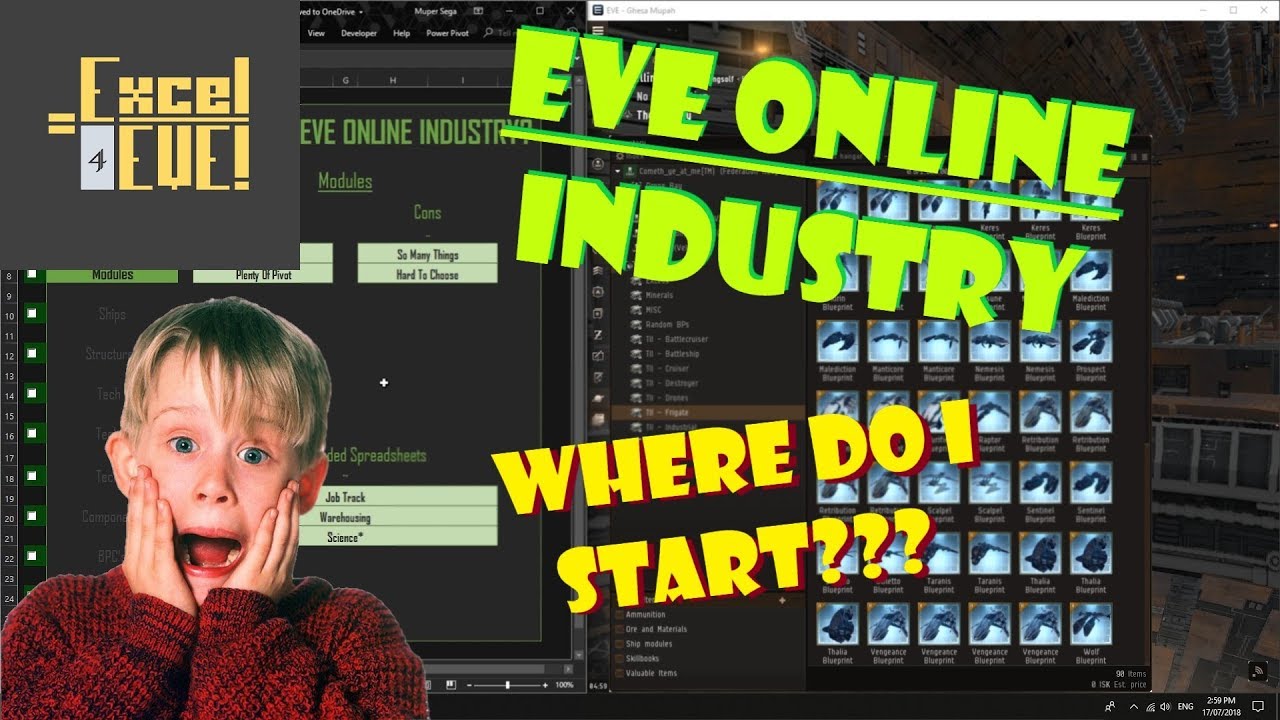Click the Job Track button
Viewport: 1280px width, 720px height.
click(x=346, y=497)
